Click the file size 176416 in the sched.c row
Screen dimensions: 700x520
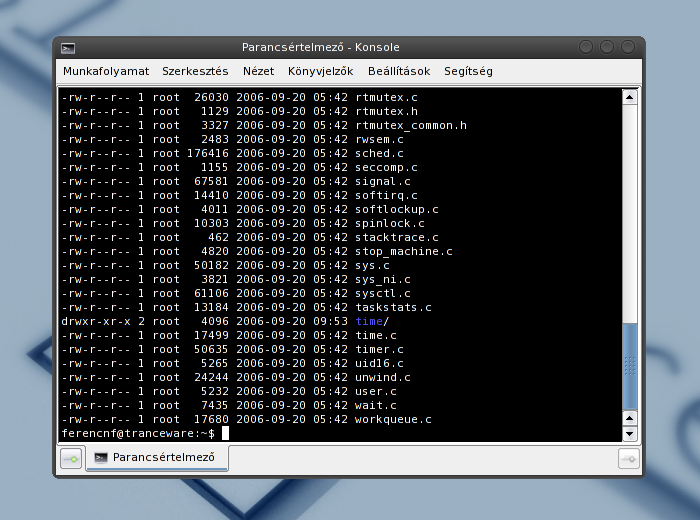pos(208,153)
